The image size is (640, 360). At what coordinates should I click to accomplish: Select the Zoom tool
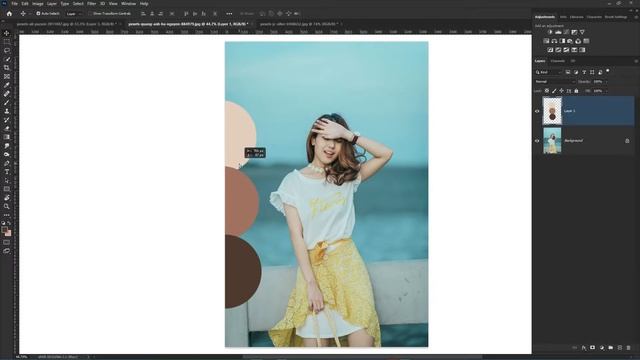[7, 207]
